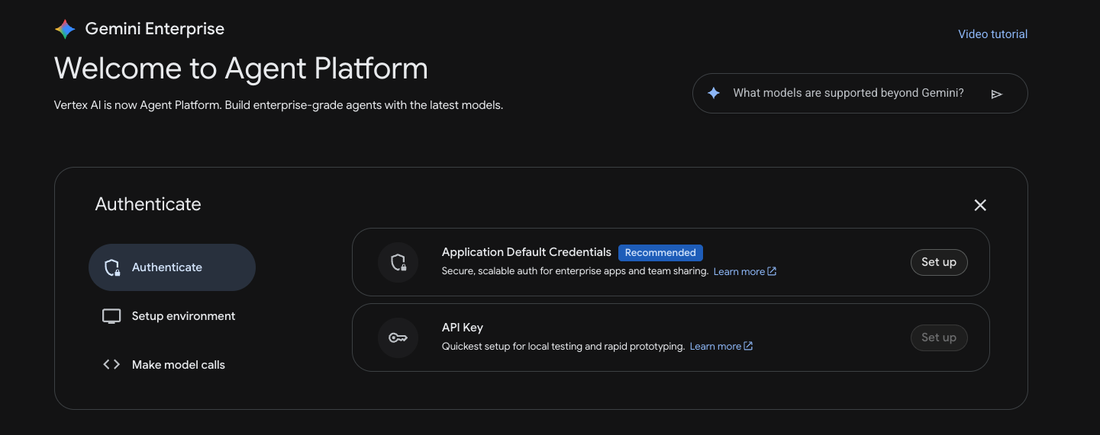Click the sparkle icon in prompt box
Viewport: 1100px width, 435px height.
pos(713,93)
